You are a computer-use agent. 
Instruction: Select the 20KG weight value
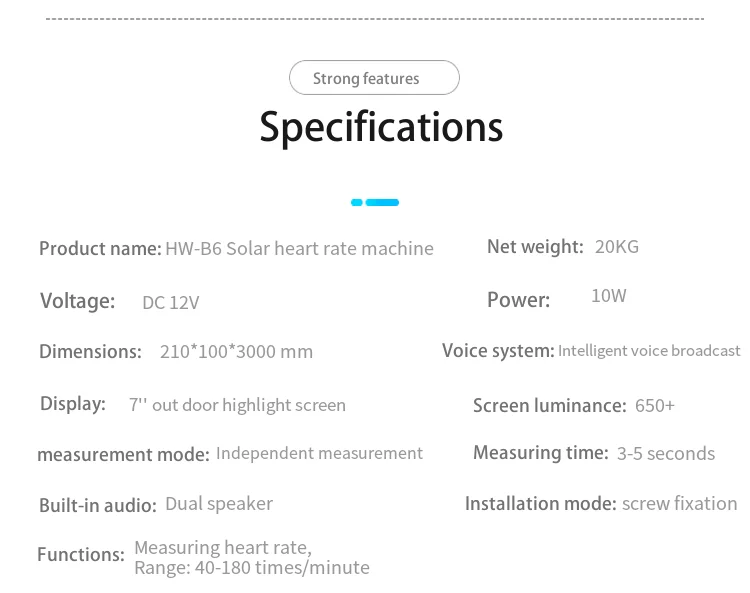pos(616,246)
